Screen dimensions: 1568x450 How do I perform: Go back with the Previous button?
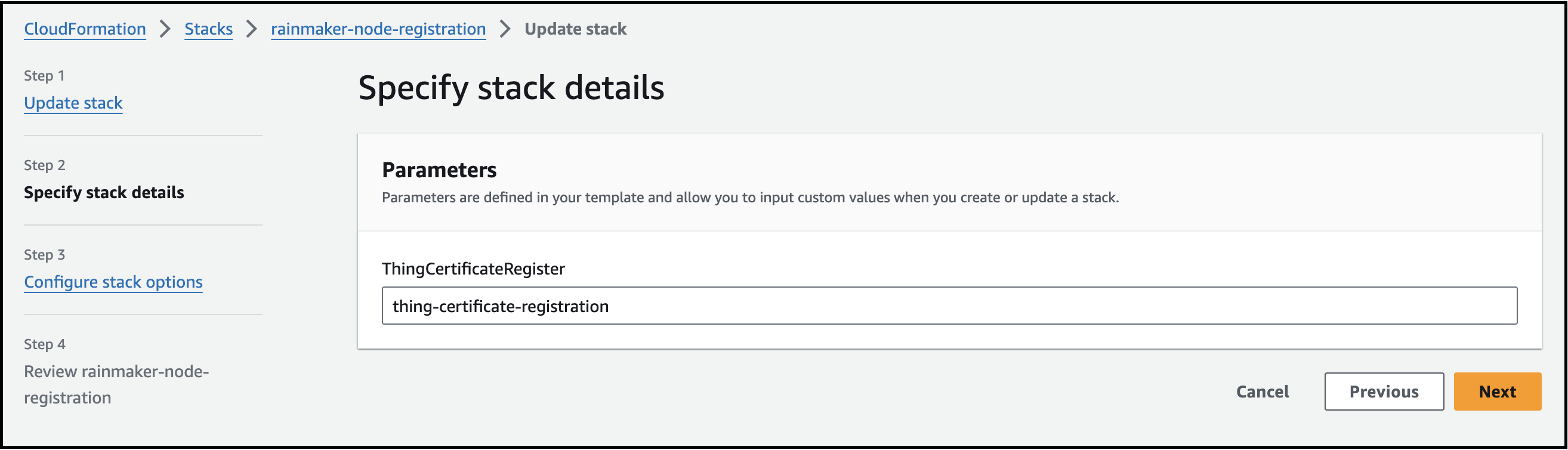[1384, 392]
